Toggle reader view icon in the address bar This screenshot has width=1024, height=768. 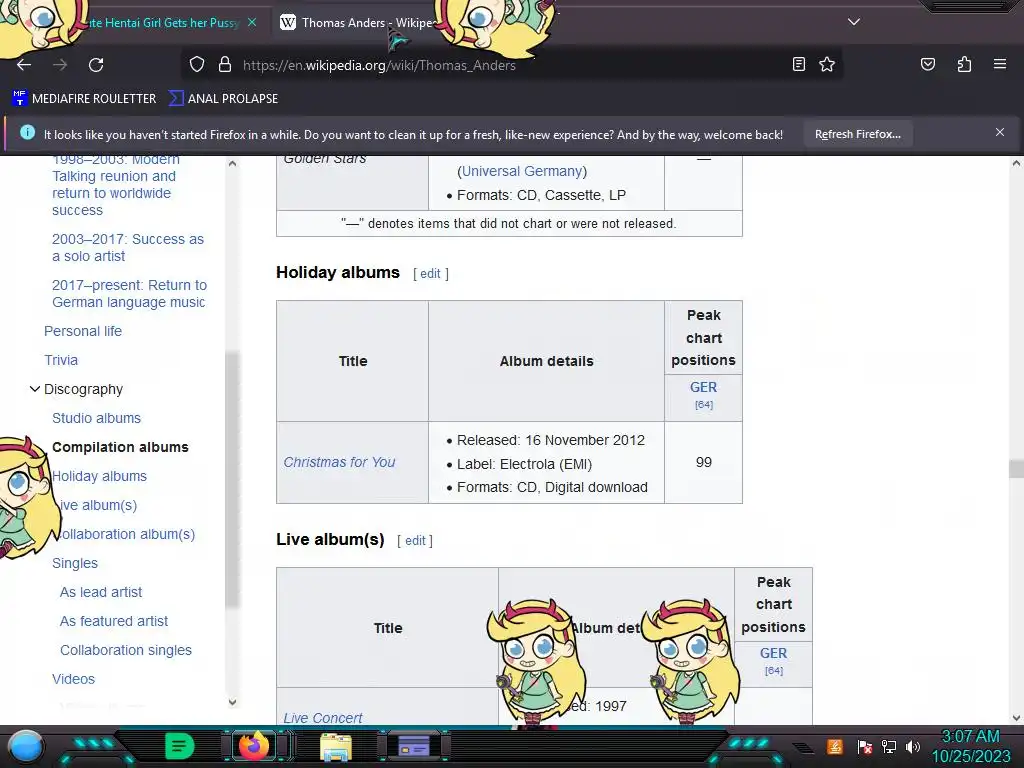(x=798, y=64)
